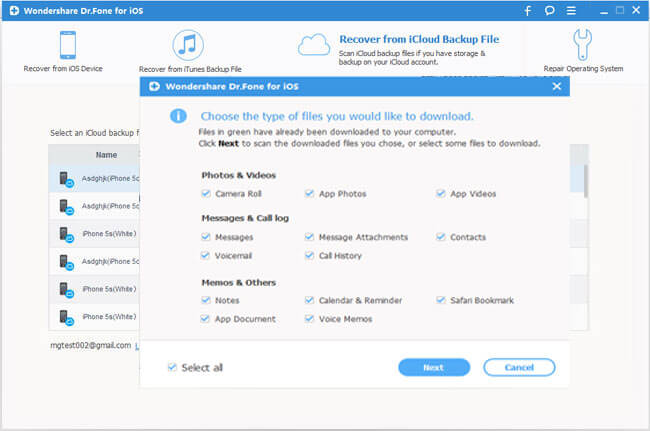Image resolution: width=650 pixels, height=431 pixels.
Task: Uncheck the Messages checkbox
Action: [206, 237]
